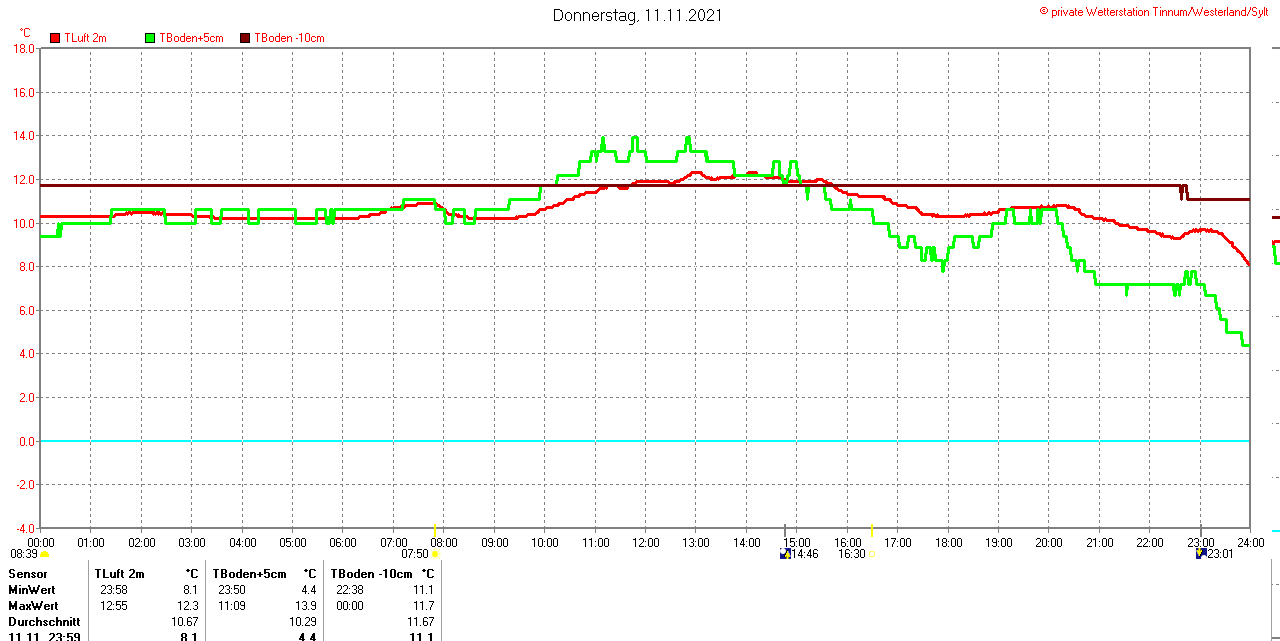
Task: Click the green TBoden+5cm legend square
Action: click(151, 38)
